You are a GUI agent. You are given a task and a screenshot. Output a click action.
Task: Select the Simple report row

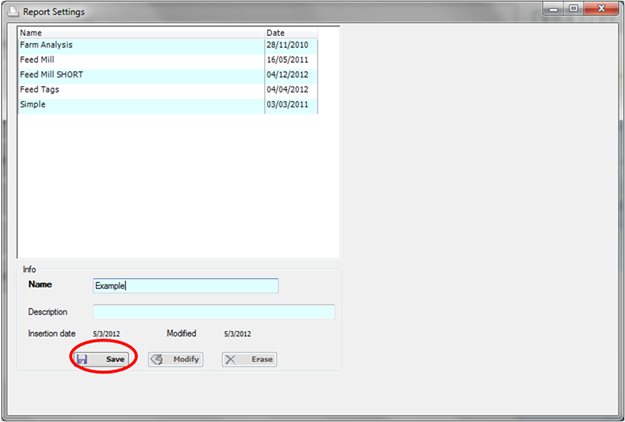(x=168, y=105)
